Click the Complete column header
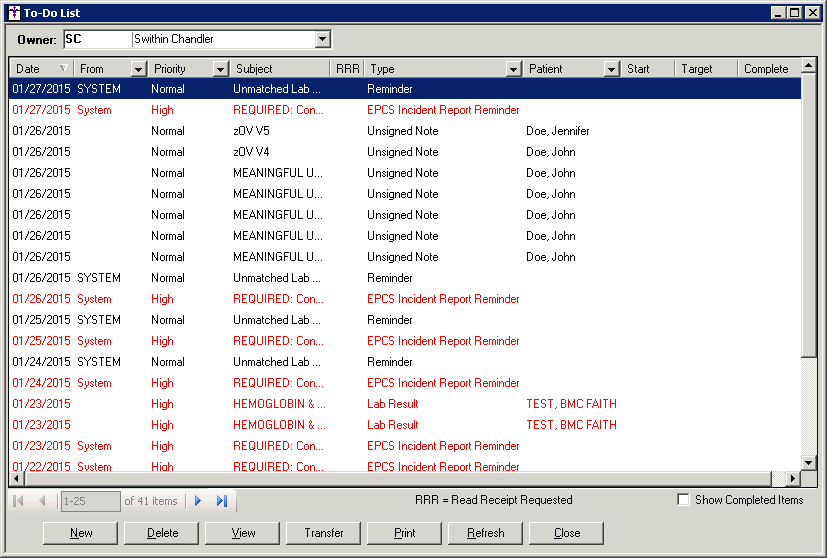Screen dimensions: 827x558 (x=766, y=69)
